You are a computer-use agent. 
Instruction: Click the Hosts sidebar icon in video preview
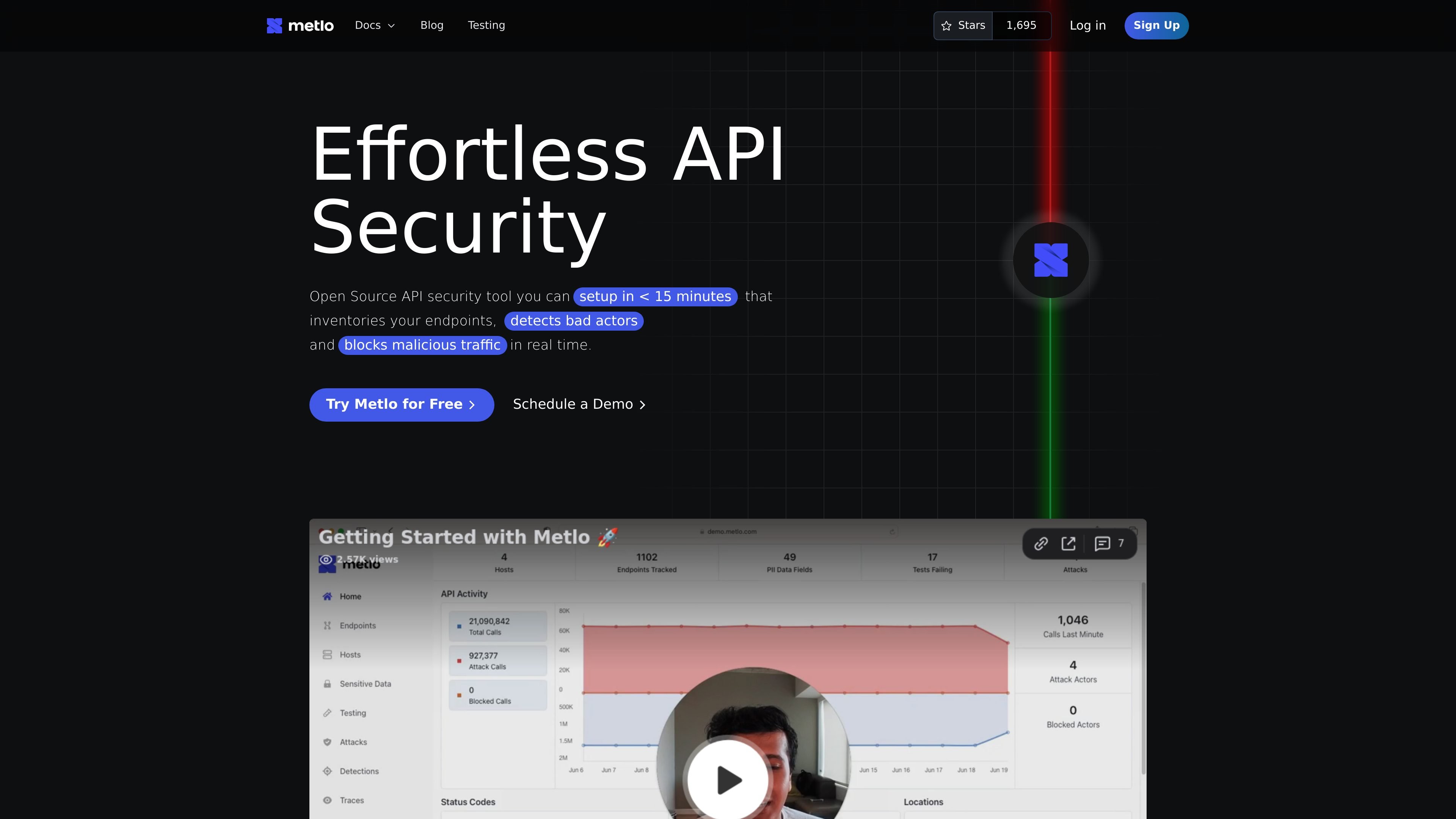[327, 655]
